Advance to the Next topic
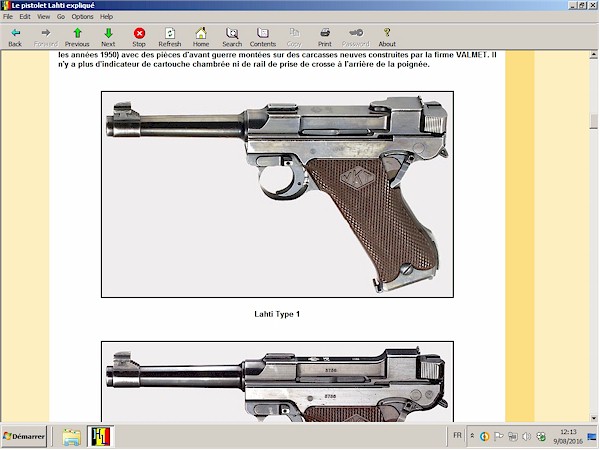The width and height of the screenshot is (600, 450). [108, 37]
